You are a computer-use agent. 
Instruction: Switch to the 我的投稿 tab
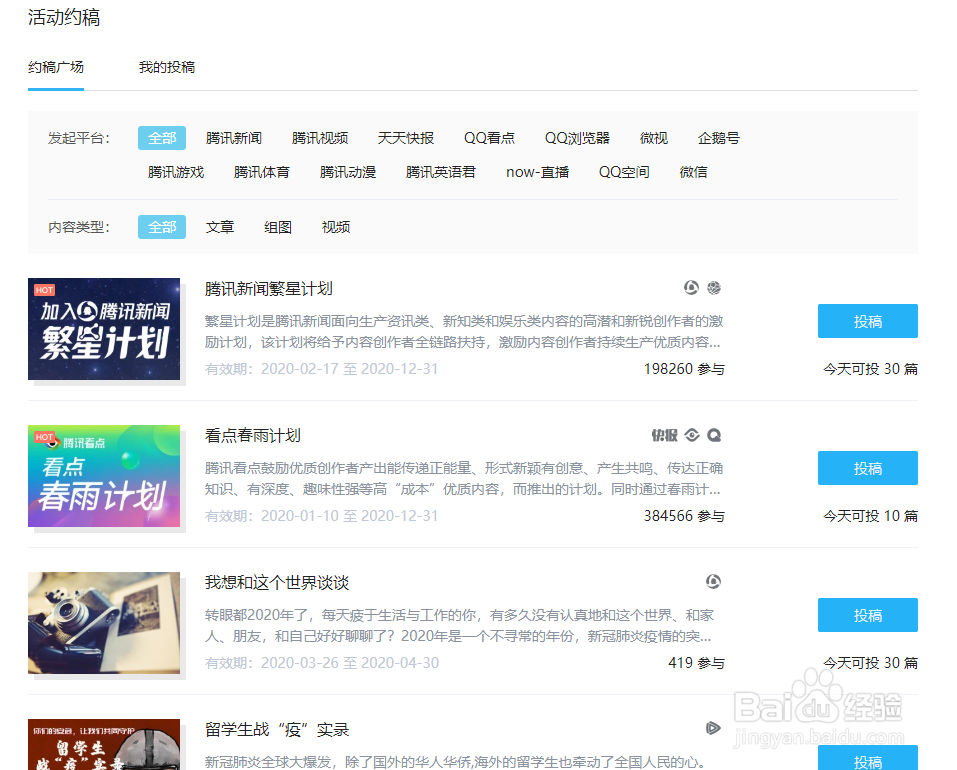click(x=167, y=67)
